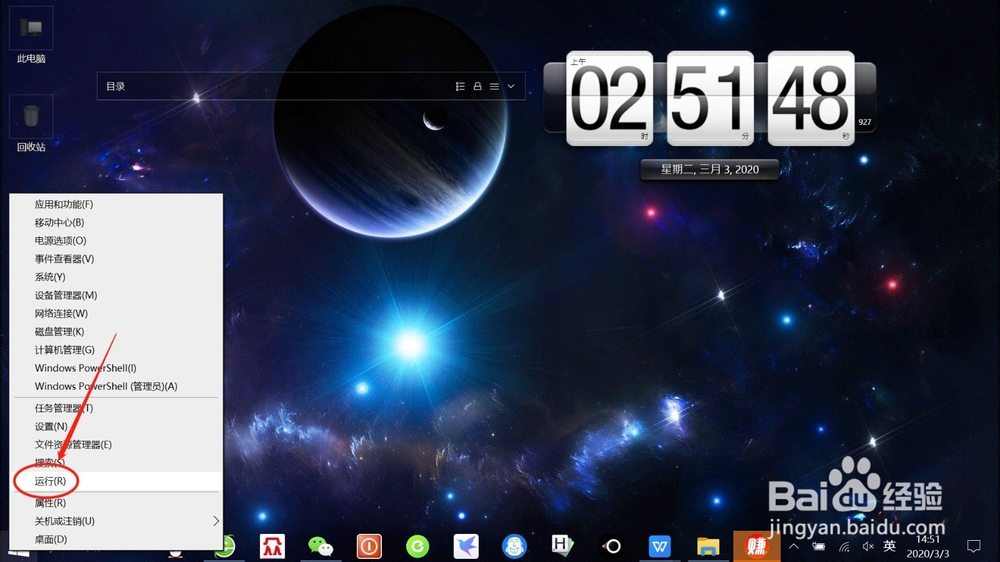Click the hours flip card showing 02

610,98
